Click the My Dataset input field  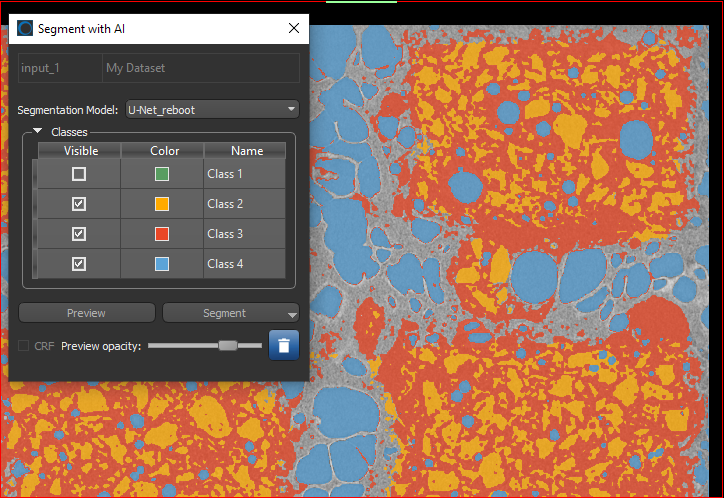pos(199,68)
